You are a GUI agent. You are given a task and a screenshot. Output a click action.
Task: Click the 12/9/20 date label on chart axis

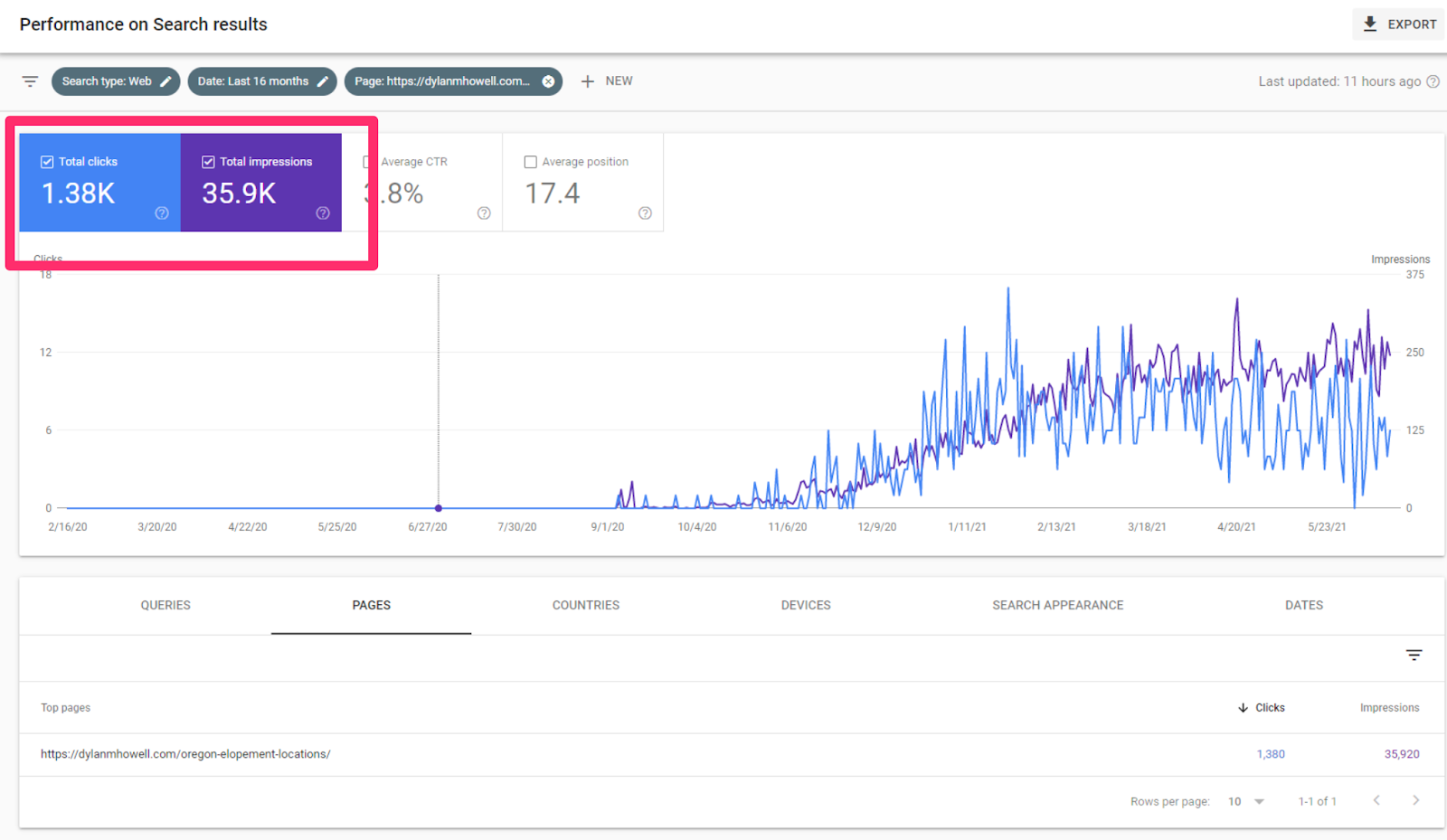[x=877, y=527]
